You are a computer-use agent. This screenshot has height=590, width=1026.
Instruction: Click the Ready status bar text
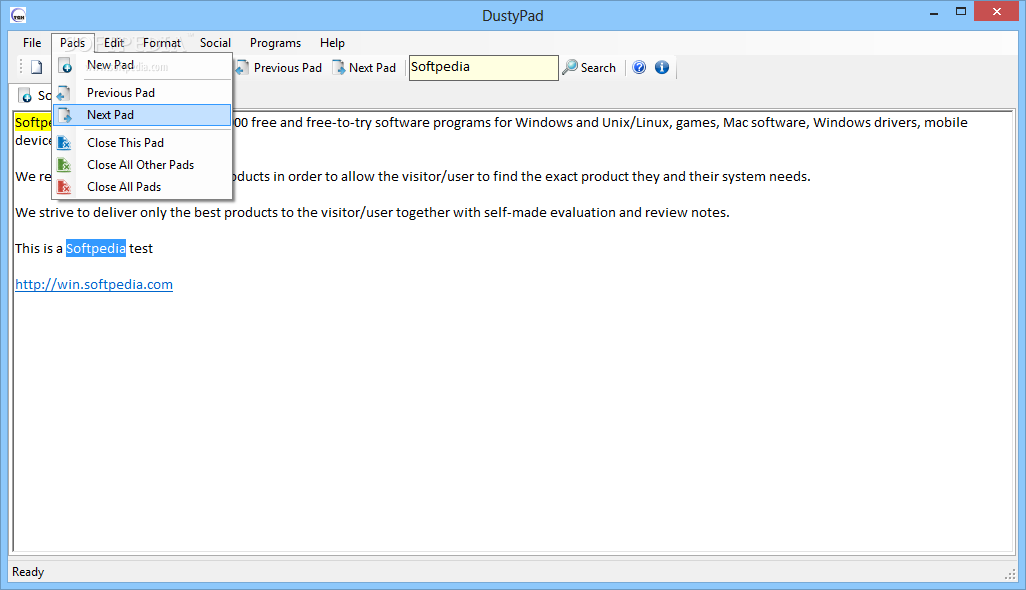28,572
